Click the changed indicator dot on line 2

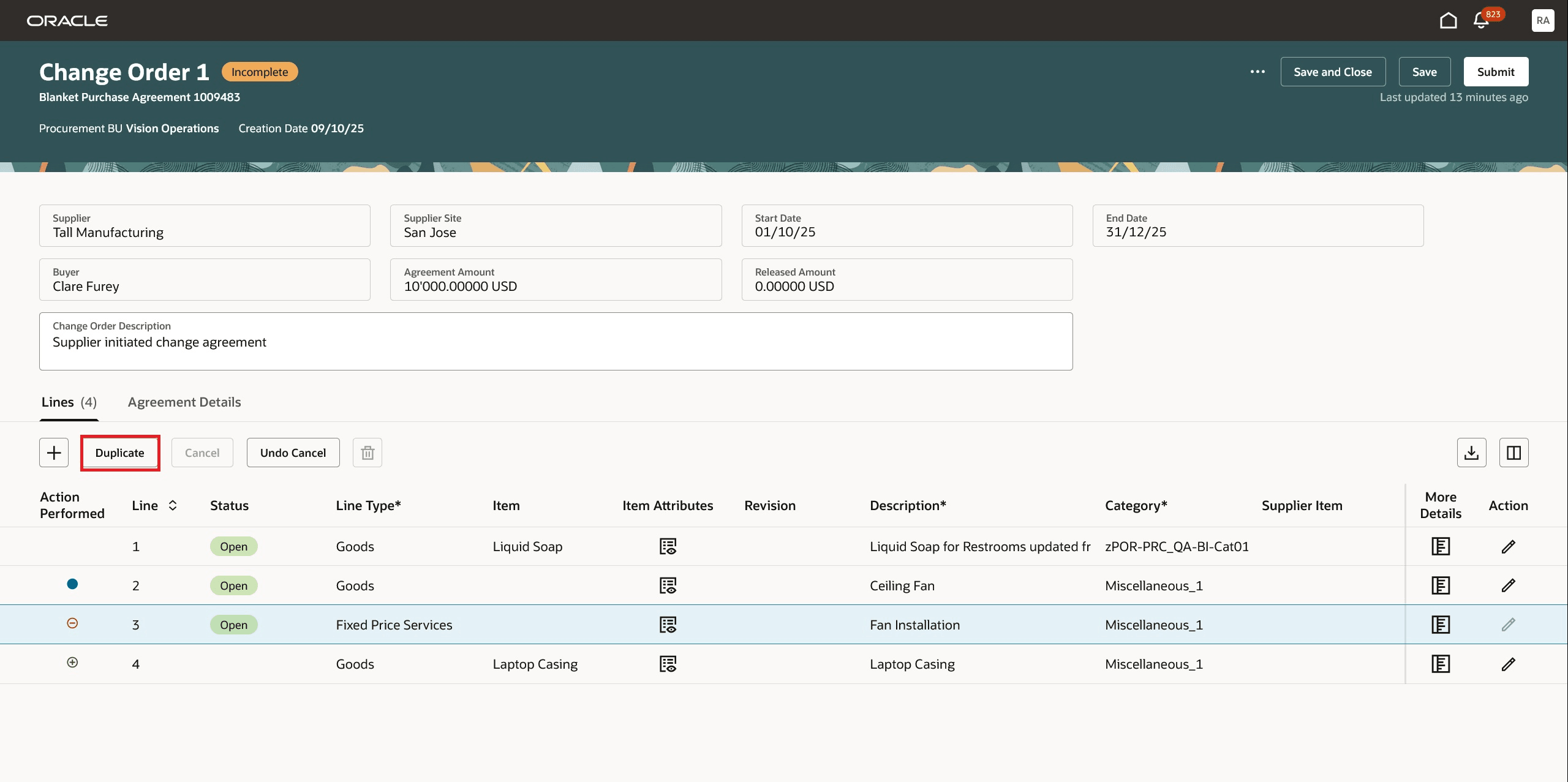pyautogui.click(x=72, y=584)
